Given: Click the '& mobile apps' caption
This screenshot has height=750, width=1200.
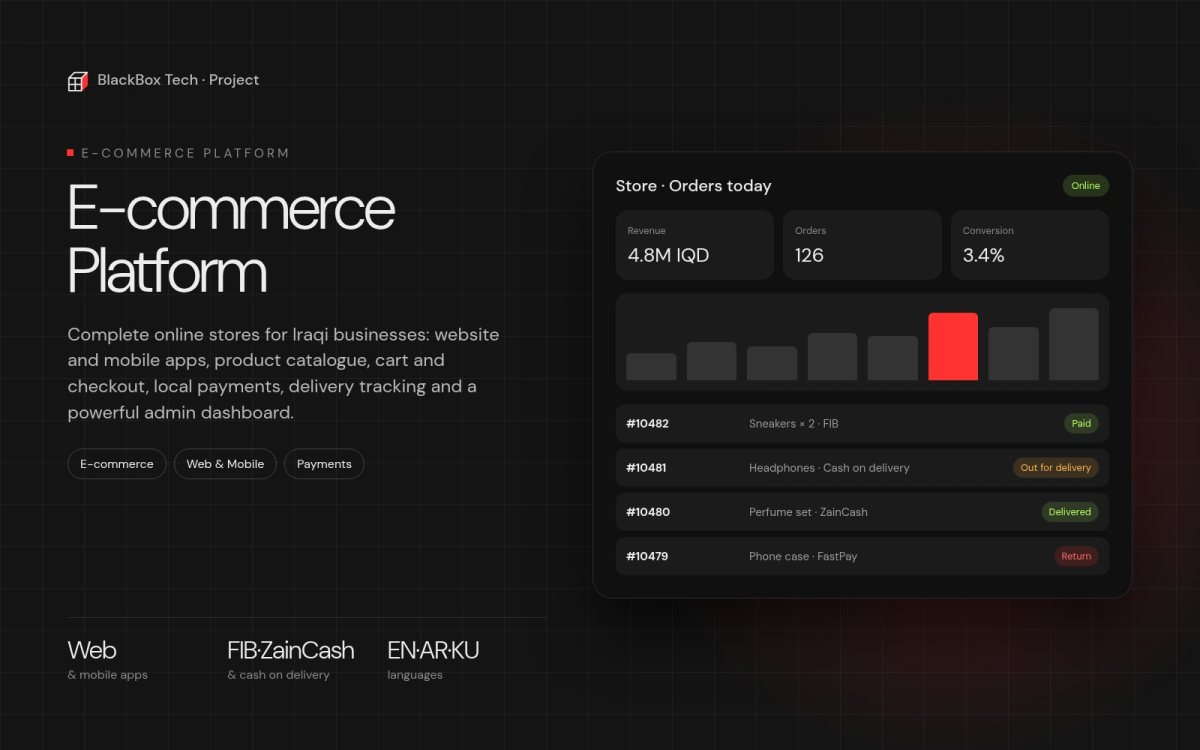Looking at the screenshot, I should coord(107,675).
